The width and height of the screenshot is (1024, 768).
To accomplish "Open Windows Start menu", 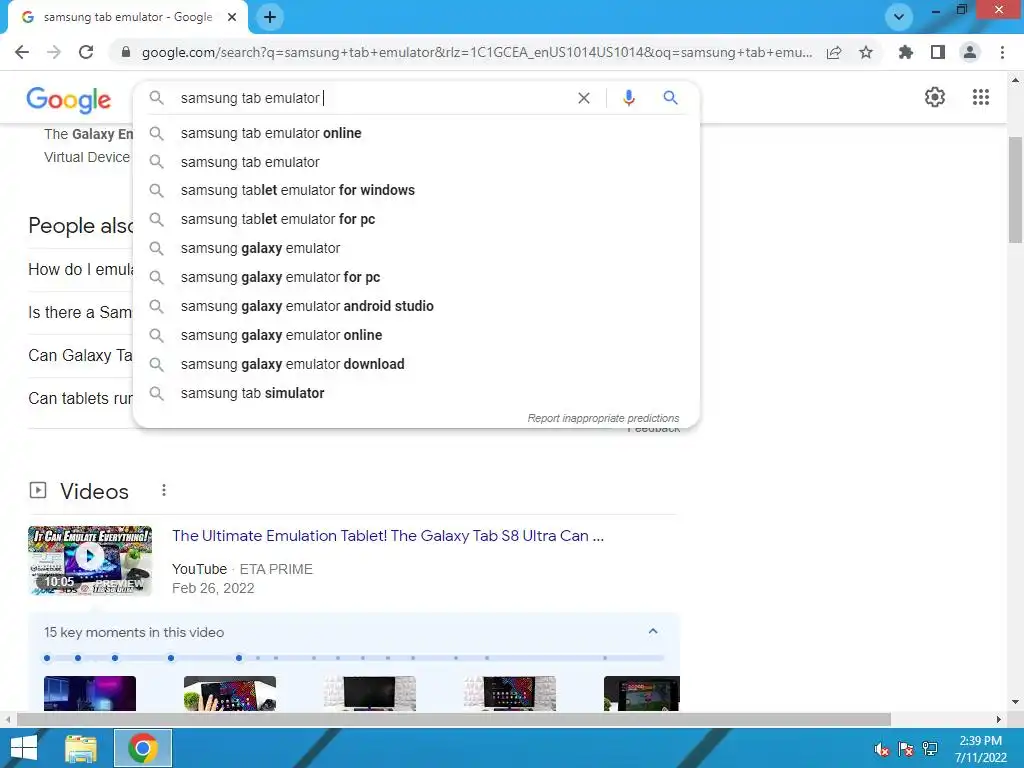I will pos(24,748).
